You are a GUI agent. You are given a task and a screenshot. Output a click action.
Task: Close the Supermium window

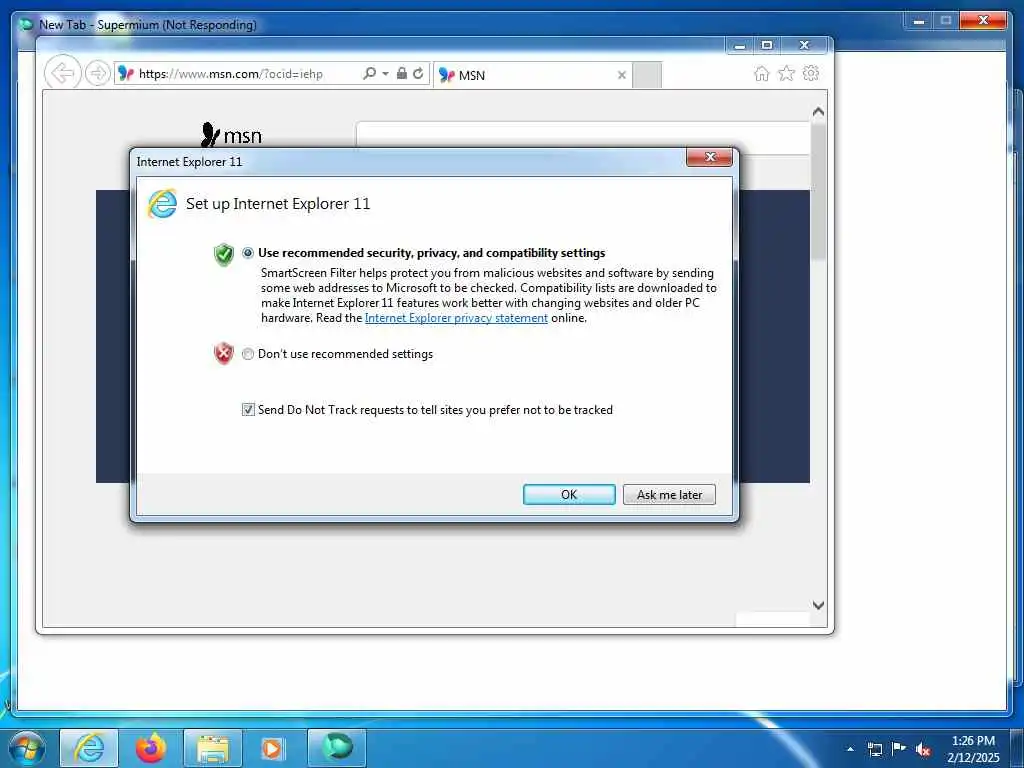click(983, 21)
